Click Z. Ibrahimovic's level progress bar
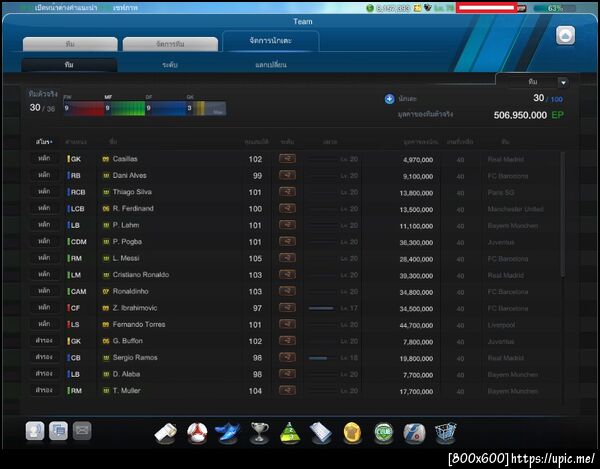The width and height of the screenshot is (600, 469). coord(321,308)
